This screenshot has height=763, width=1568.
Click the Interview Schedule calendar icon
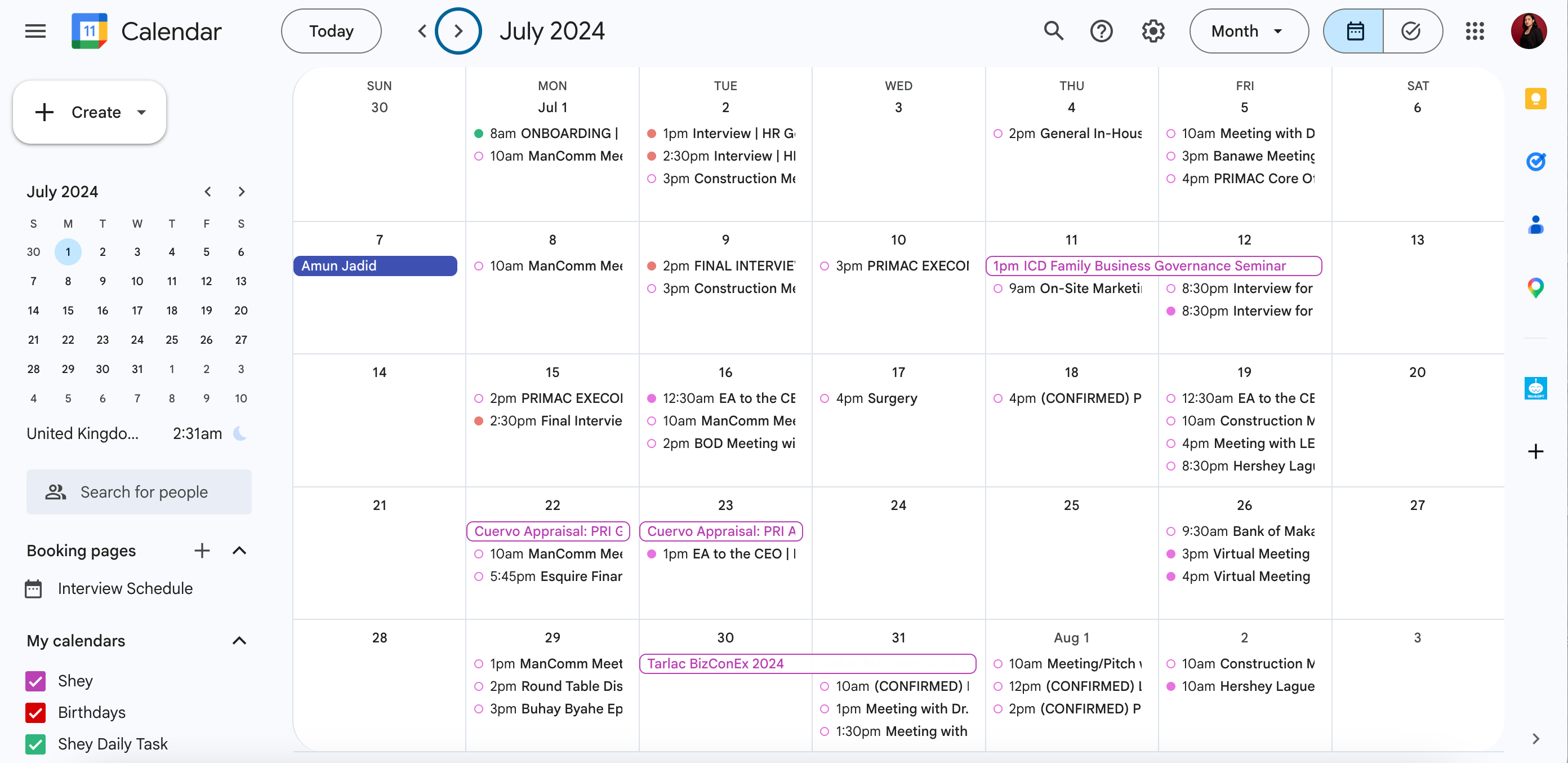(x=33, y=589)
